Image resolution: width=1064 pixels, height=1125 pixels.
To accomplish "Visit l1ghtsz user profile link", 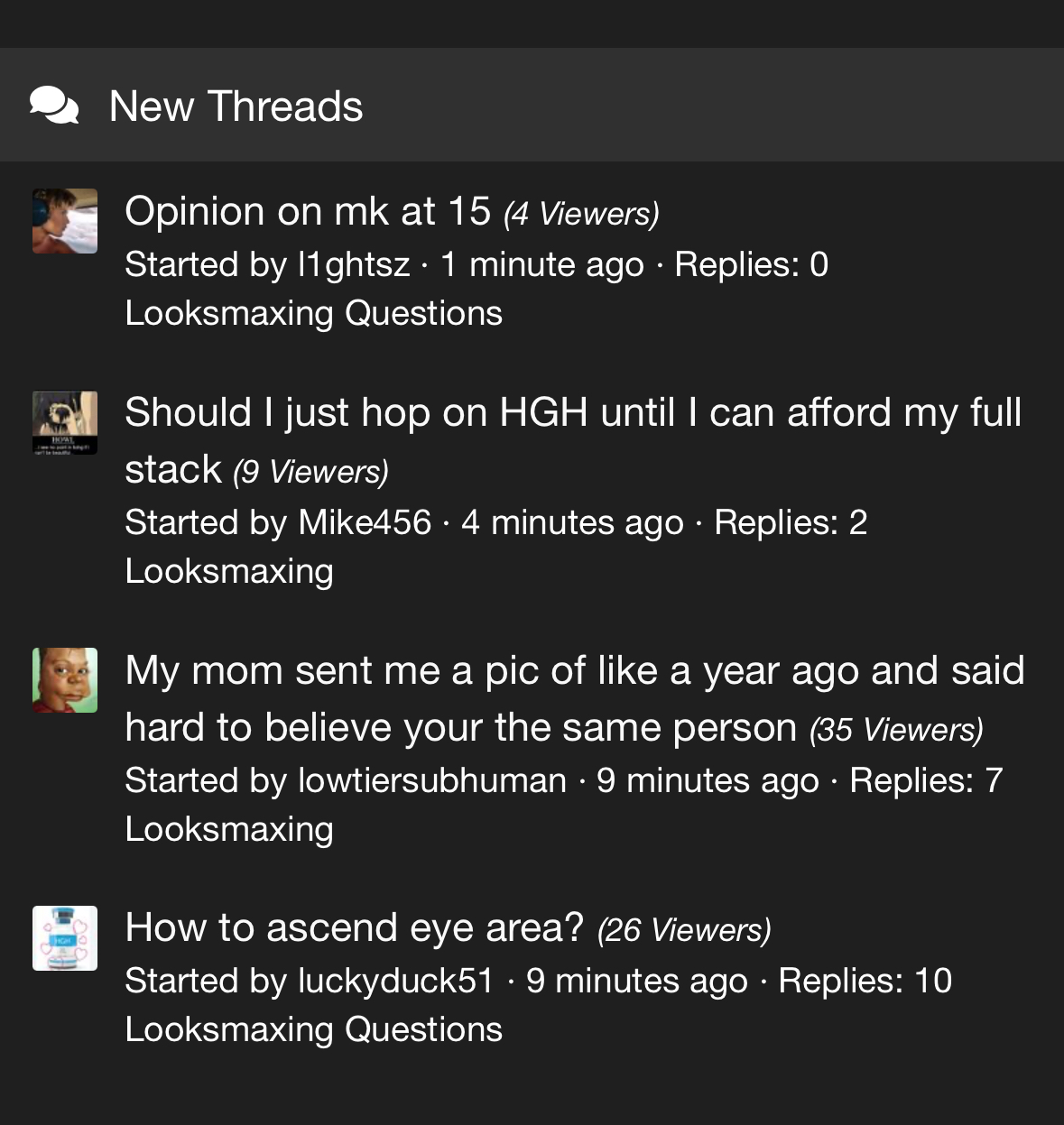I will point(355,264).
